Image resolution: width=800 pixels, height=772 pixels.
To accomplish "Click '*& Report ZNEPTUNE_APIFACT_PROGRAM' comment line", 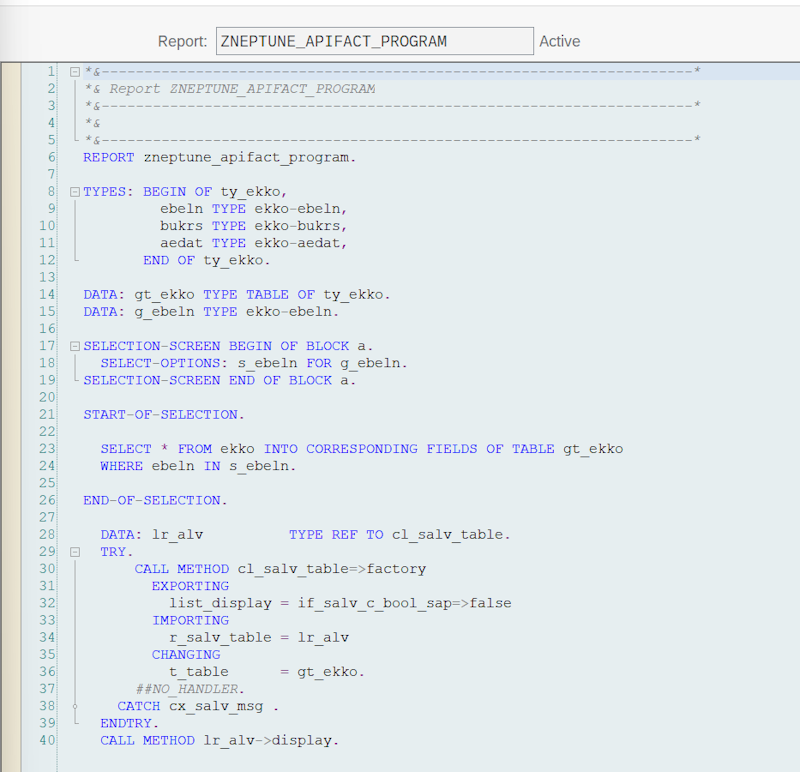I will pyautogui.click(x=230, y=89).
